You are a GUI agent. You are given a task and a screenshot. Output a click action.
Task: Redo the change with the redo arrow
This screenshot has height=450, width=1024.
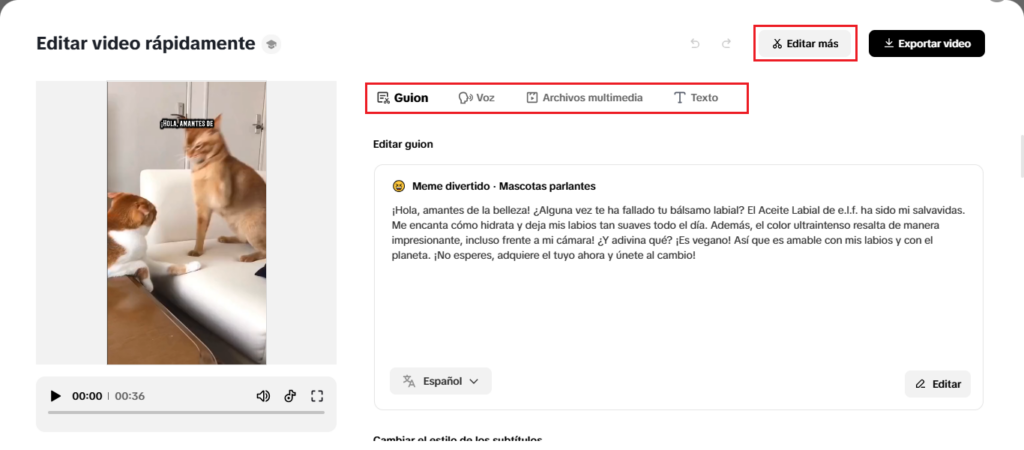[727, 44]
